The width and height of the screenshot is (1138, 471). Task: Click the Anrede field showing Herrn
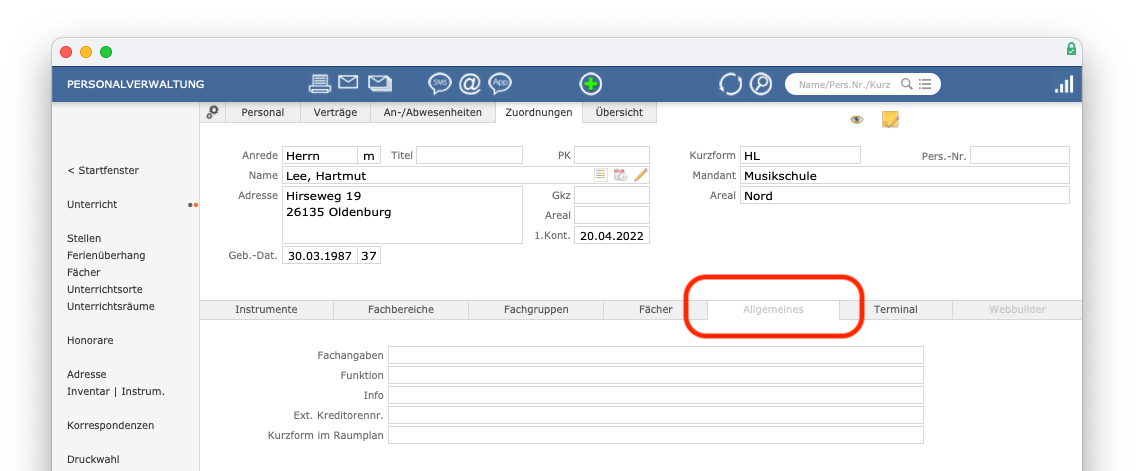click(319, 155)
